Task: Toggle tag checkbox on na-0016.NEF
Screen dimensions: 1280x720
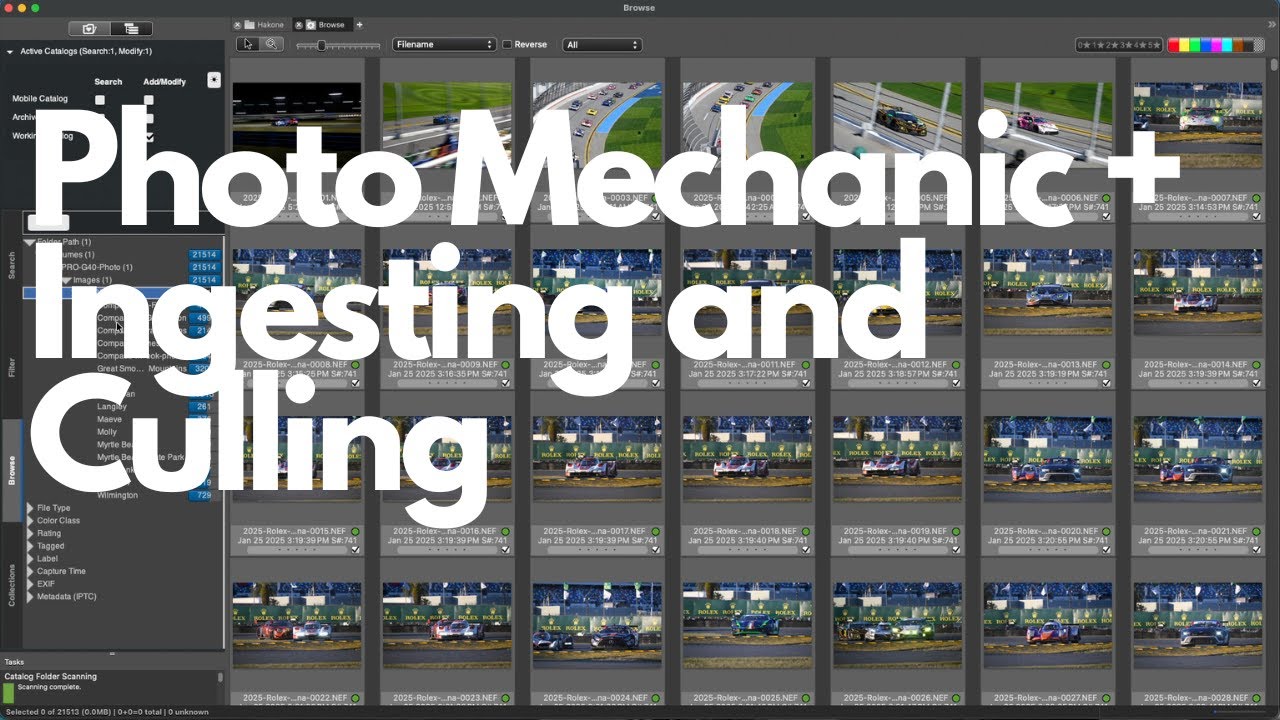Action: [506, 549]
